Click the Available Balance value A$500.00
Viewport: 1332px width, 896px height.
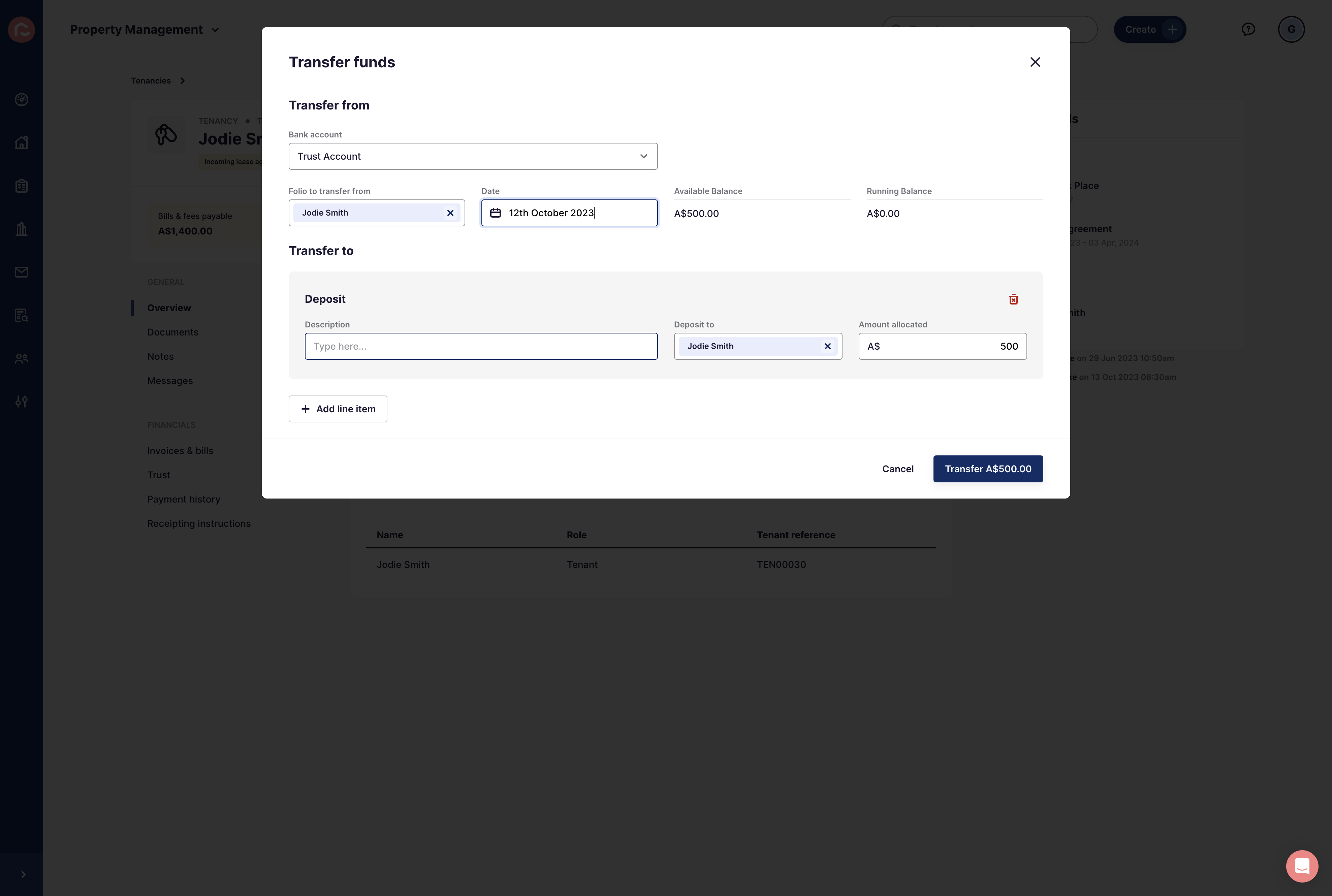coord(696,214)
